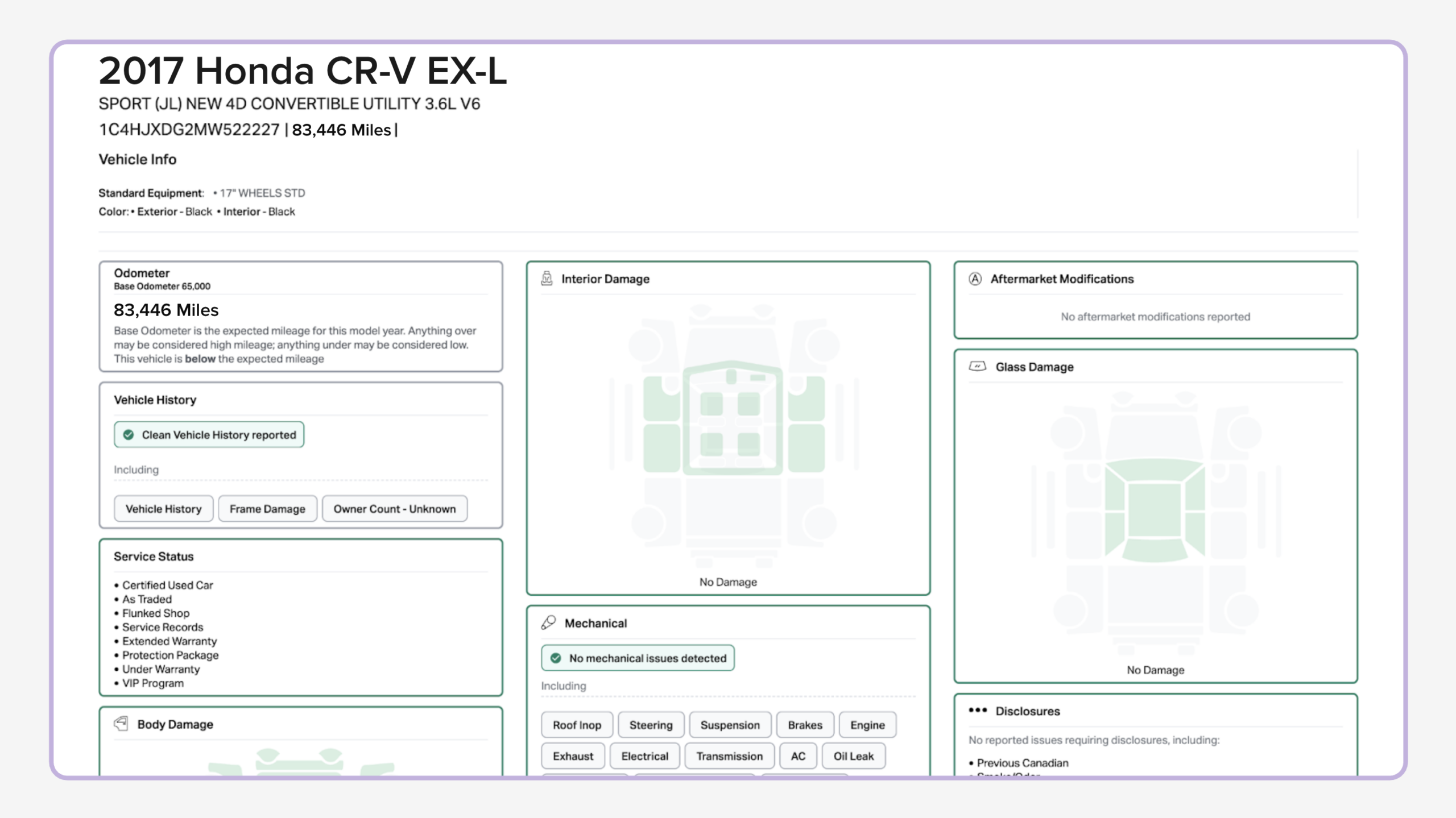Click the Base Odometer 65,000 text
Image resolution: width=1456 pixels, height=818 pixels.
pyautogui.click(x=162, y=286)
